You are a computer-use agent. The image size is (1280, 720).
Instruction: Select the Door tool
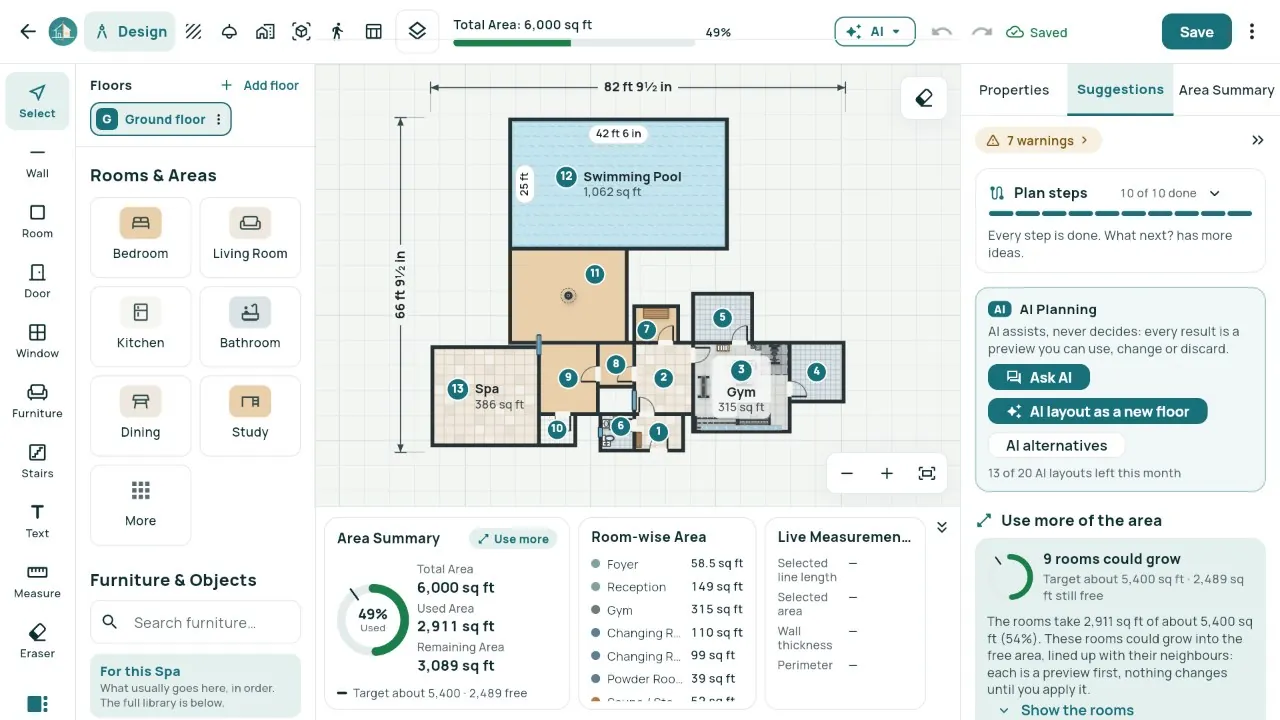click(x=37, y=281)
